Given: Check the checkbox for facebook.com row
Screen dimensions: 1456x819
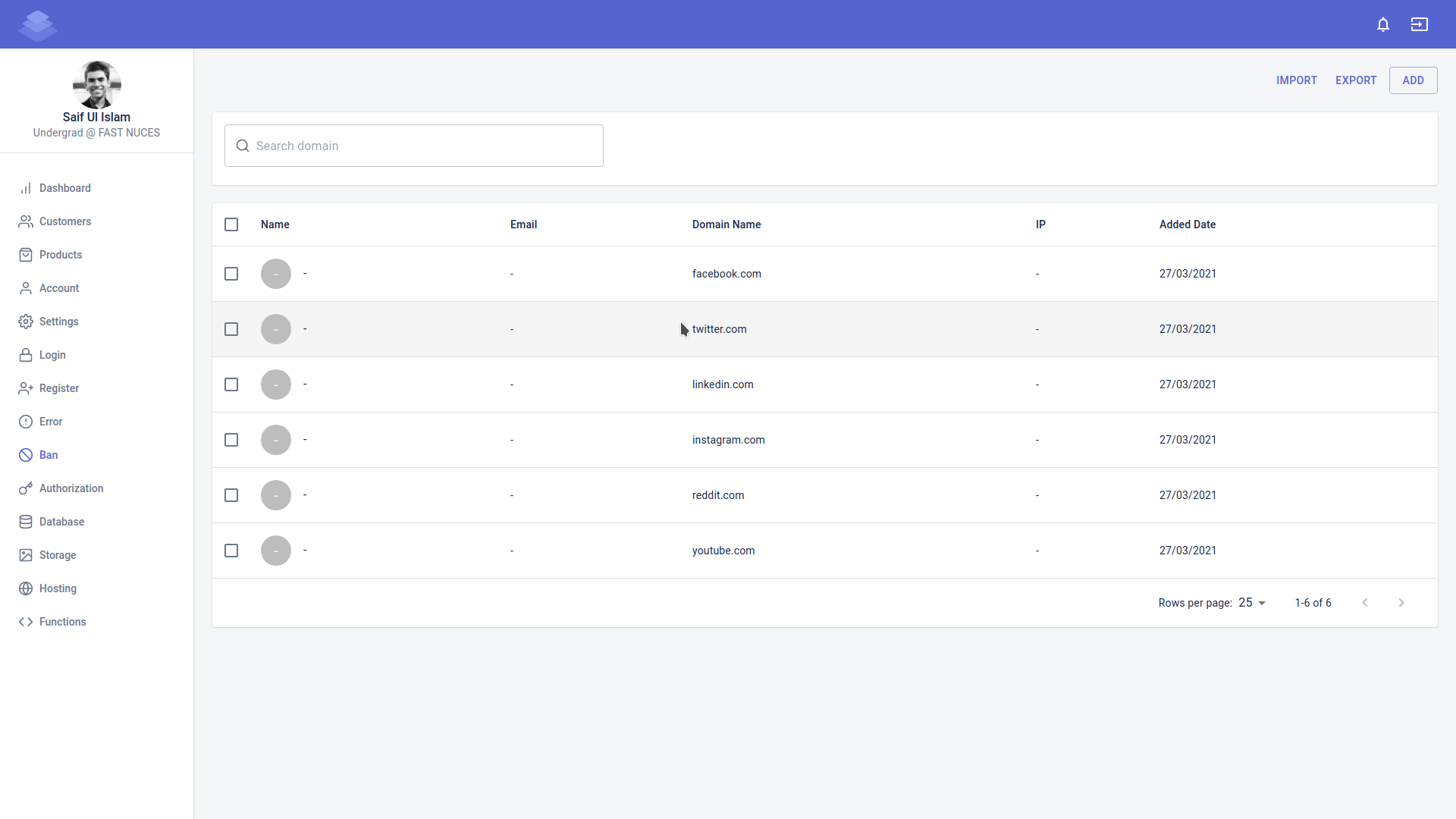Looking at the screenshot, I should pos(231,274).
